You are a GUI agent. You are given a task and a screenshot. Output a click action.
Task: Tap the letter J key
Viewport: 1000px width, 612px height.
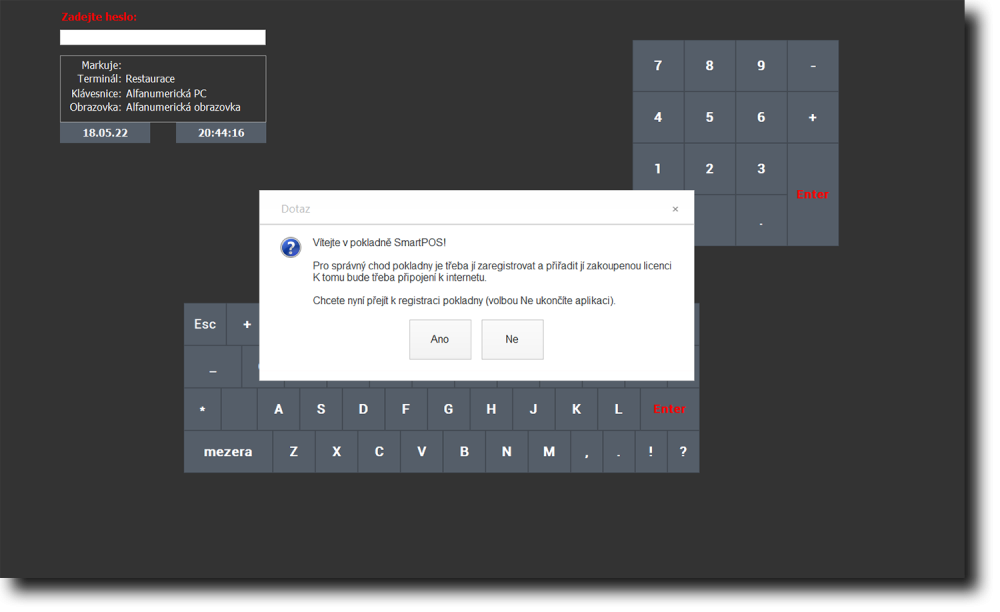(x=533, y=409)
